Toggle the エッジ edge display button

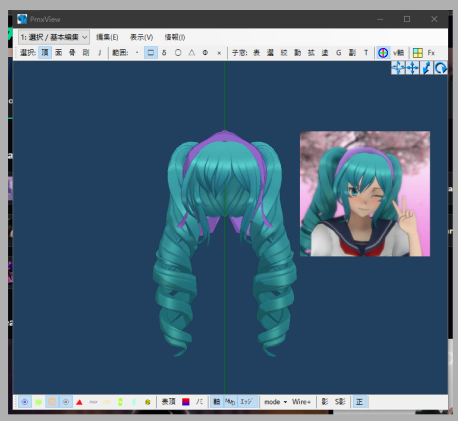247,402
